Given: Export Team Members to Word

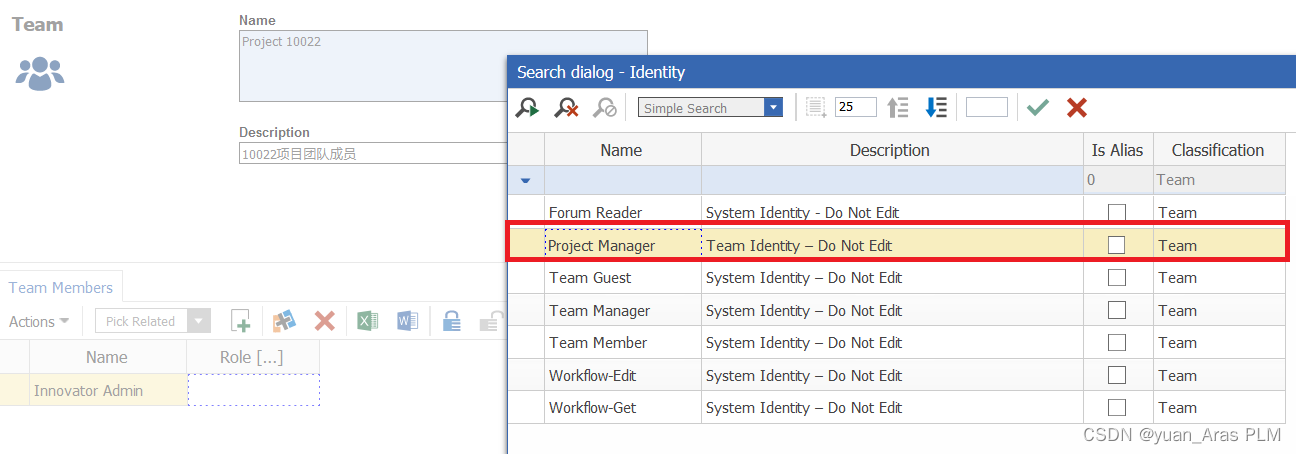Looking at the screenshot, I should pos(407,321).
